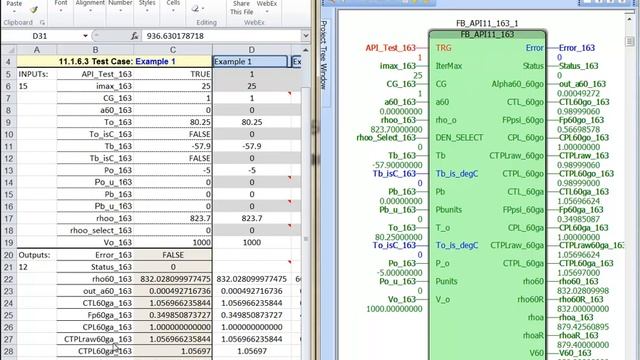Click the Alpha60_60go output pin label
Image resolution: width=640 pixels, height=360 pixels.
[x=518, y=84]
